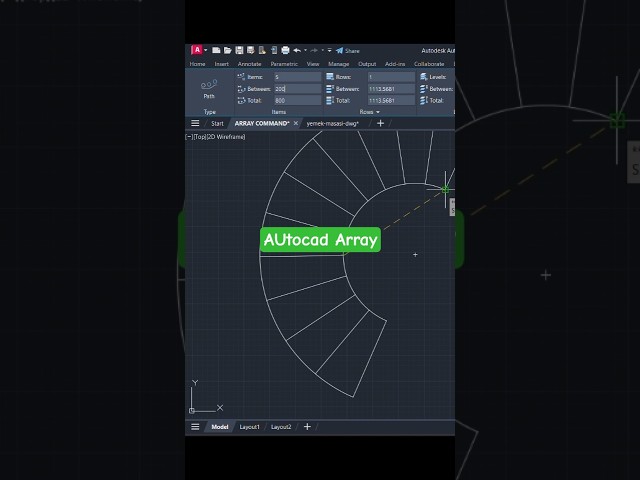
Task: Expand the application menu arrow beside A logo
Action: [206, 50]
